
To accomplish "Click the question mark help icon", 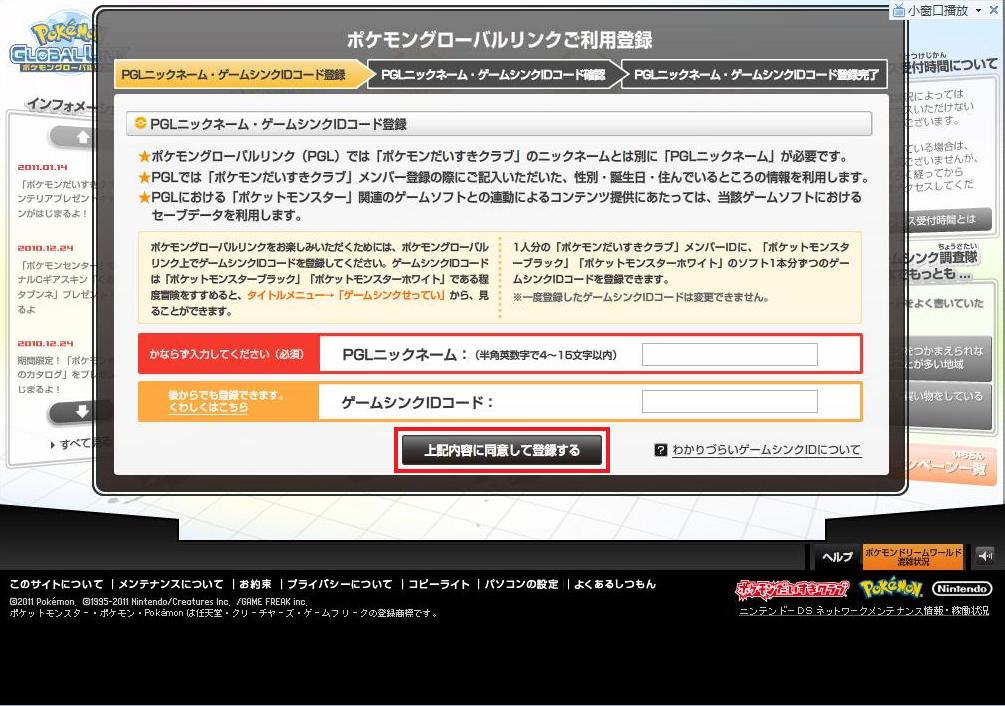I will click(x=660, y=450).
